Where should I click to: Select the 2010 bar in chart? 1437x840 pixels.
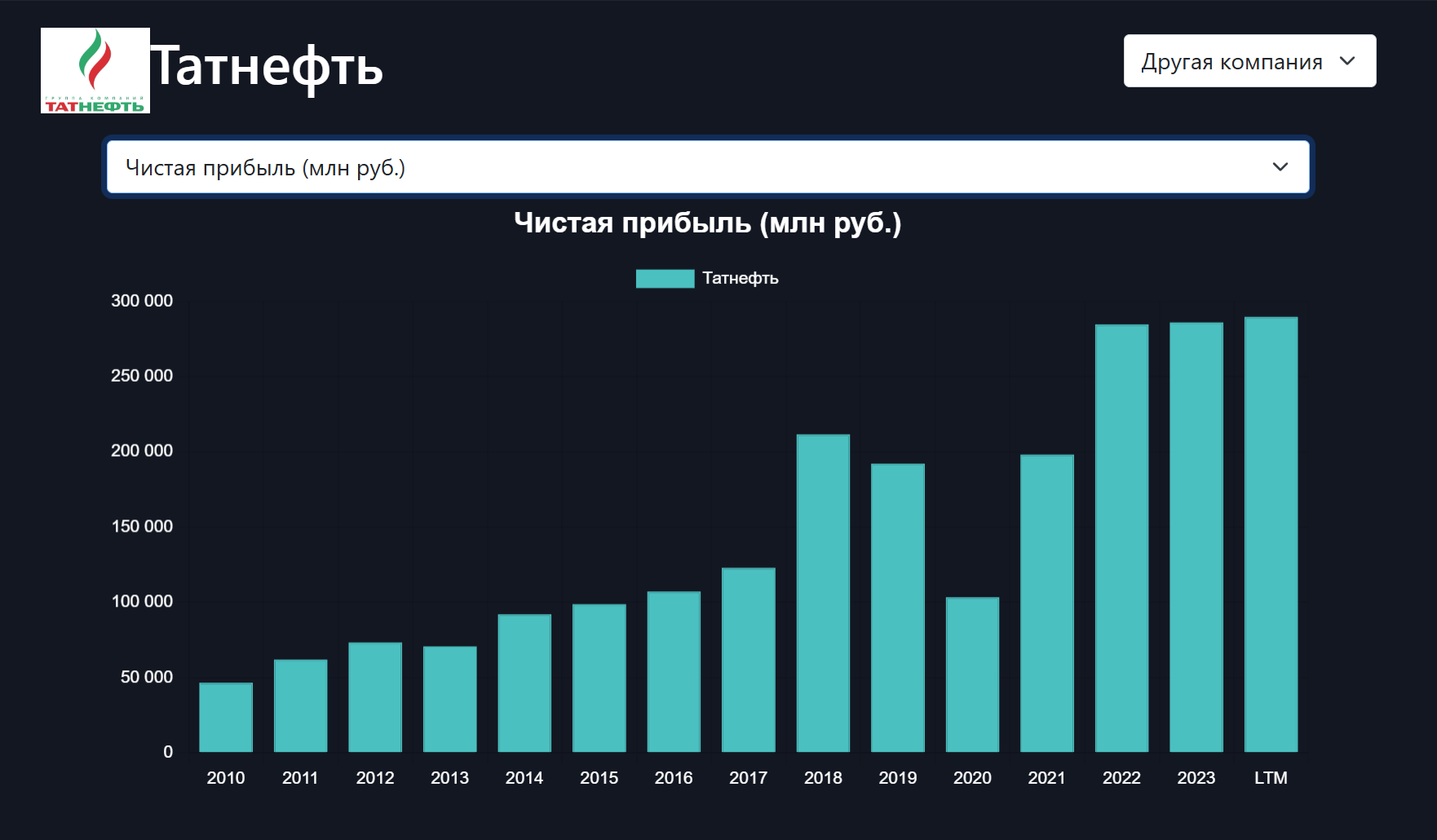(226, 717)
